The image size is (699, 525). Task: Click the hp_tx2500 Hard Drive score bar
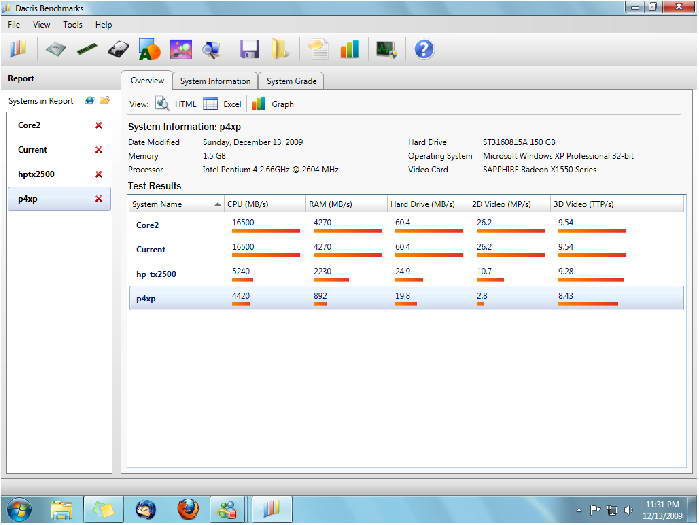coord(409,280)
